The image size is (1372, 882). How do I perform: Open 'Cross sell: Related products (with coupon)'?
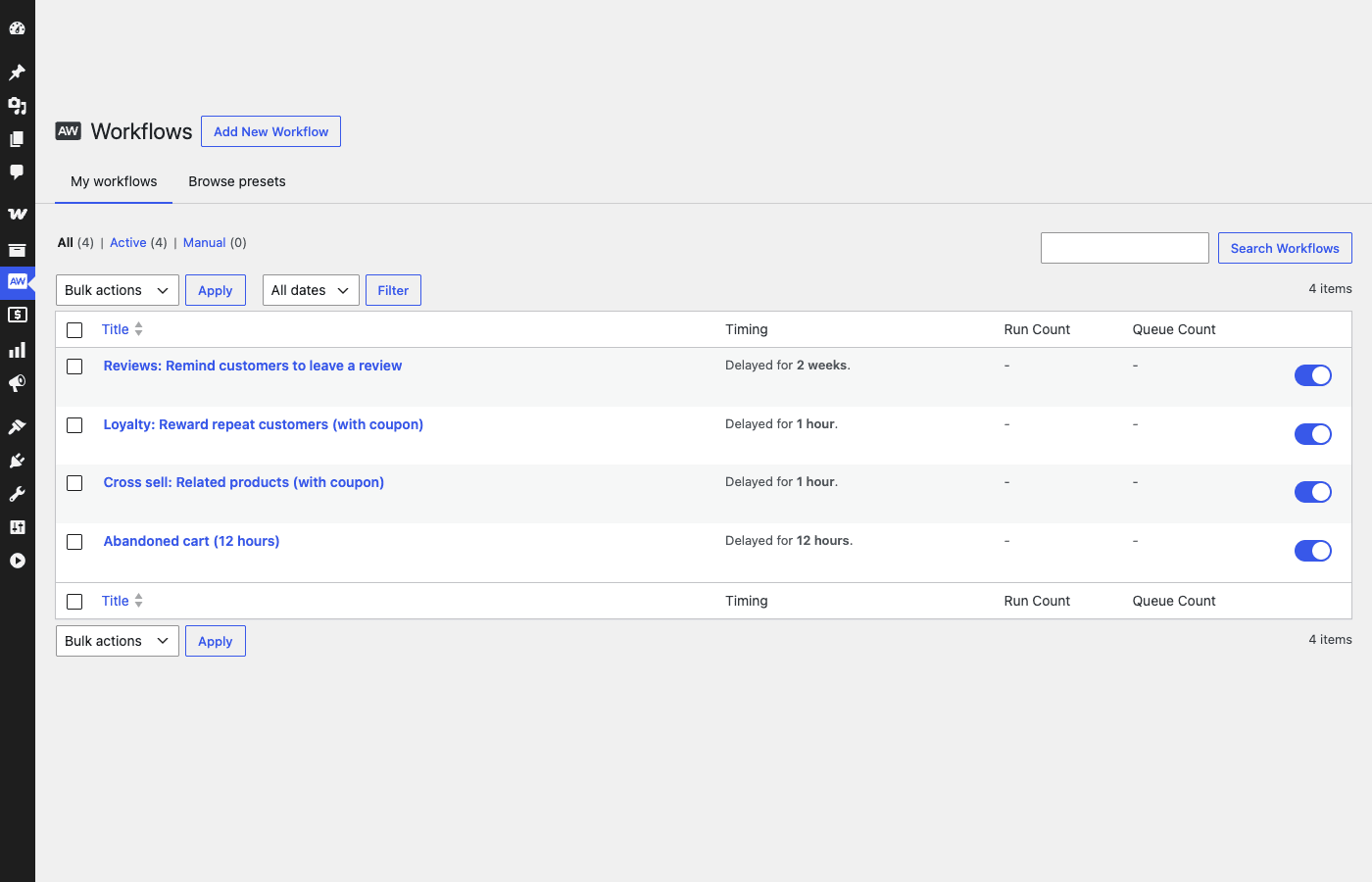(x=244, y=482)
